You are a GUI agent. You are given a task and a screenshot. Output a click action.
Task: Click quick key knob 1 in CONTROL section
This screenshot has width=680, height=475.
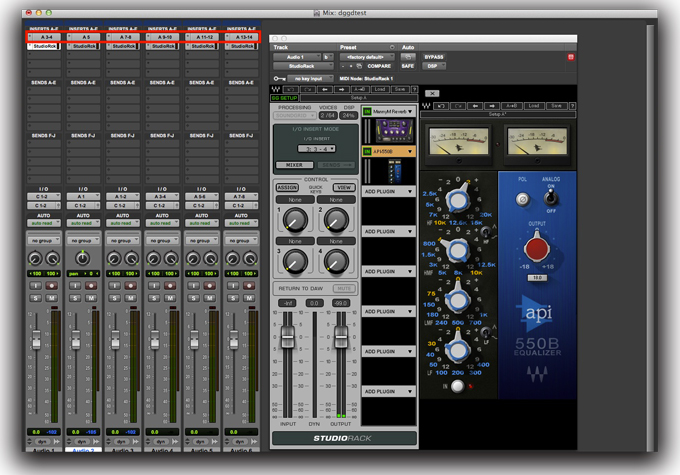(x=295, y=220)
